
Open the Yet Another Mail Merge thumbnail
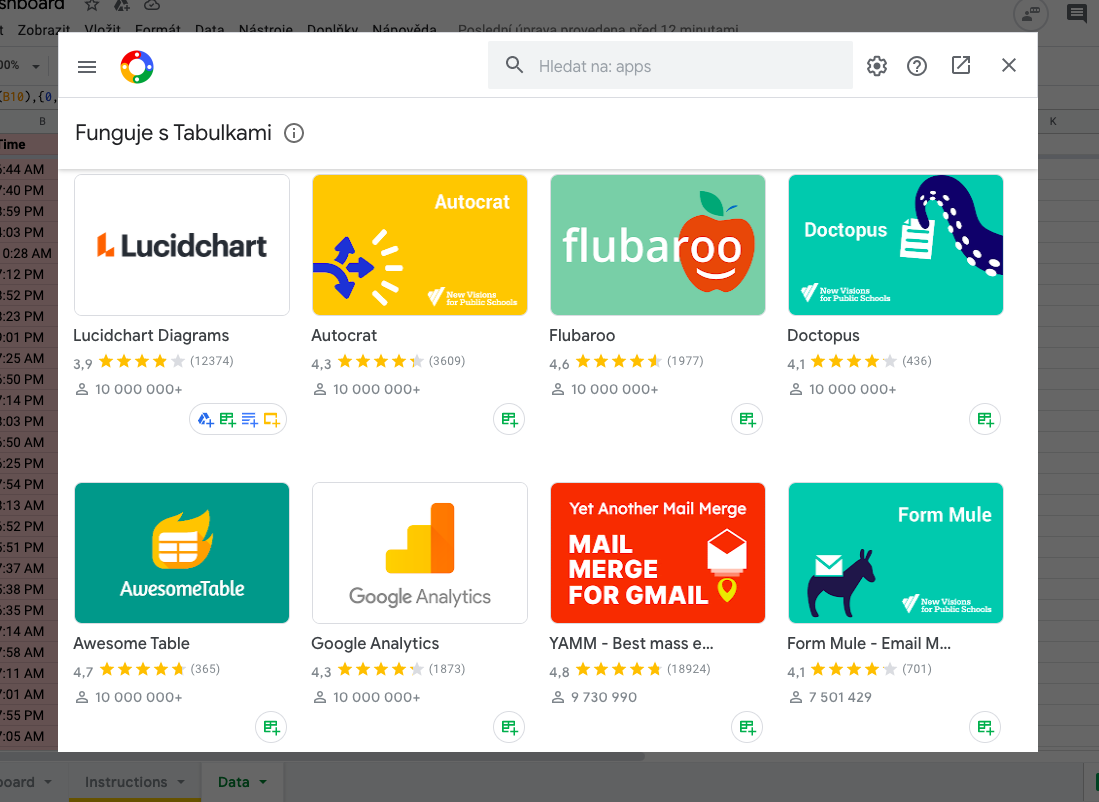[x=657, y=553]
